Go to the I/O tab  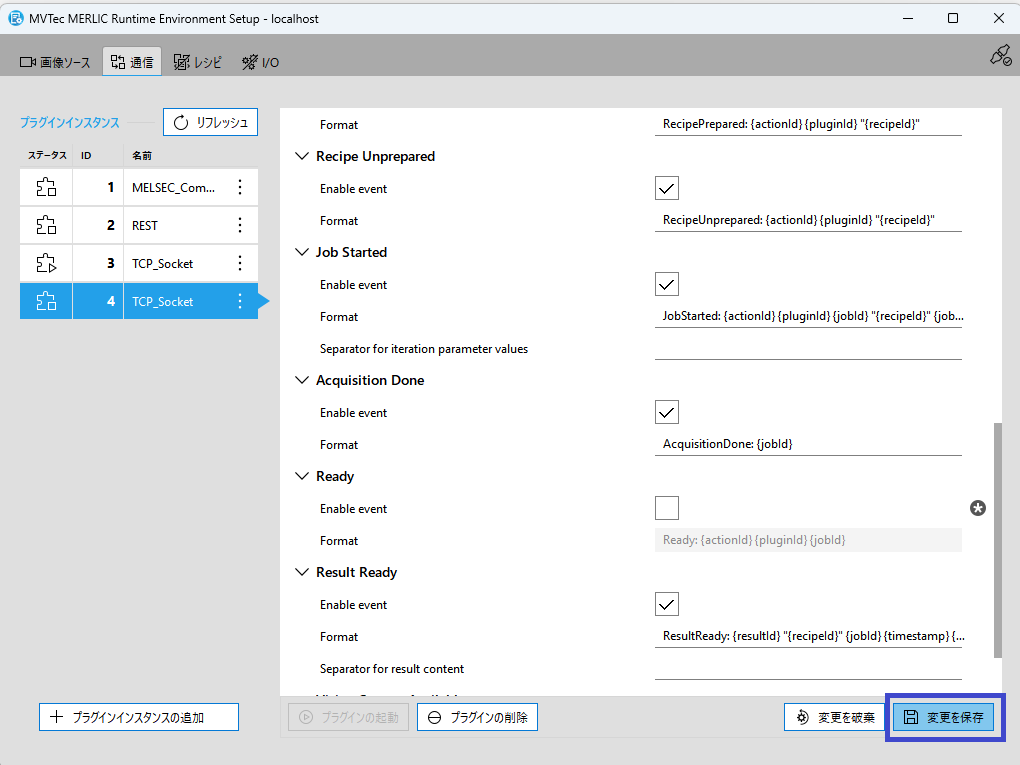tap(261, 62)
